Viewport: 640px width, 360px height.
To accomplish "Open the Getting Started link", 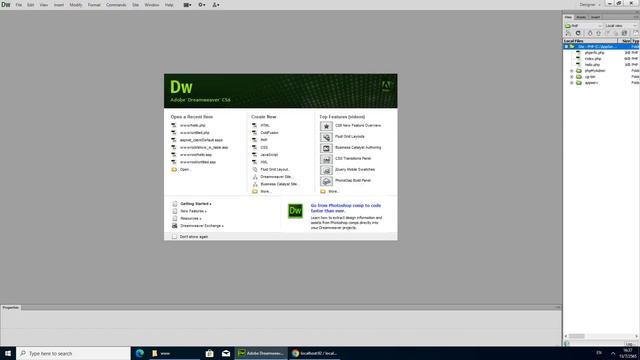I will pos(196,204).
